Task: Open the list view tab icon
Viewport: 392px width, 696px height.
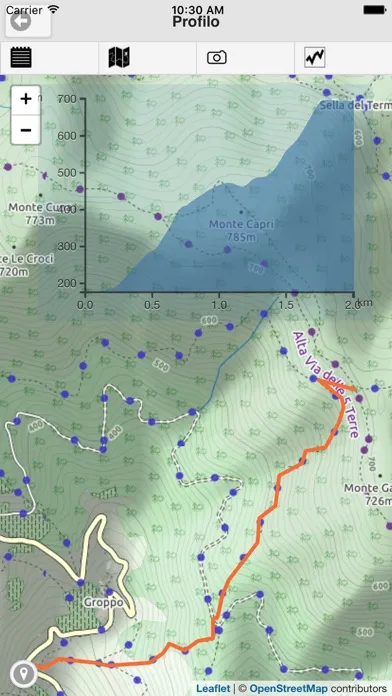Action: point(21,58)
